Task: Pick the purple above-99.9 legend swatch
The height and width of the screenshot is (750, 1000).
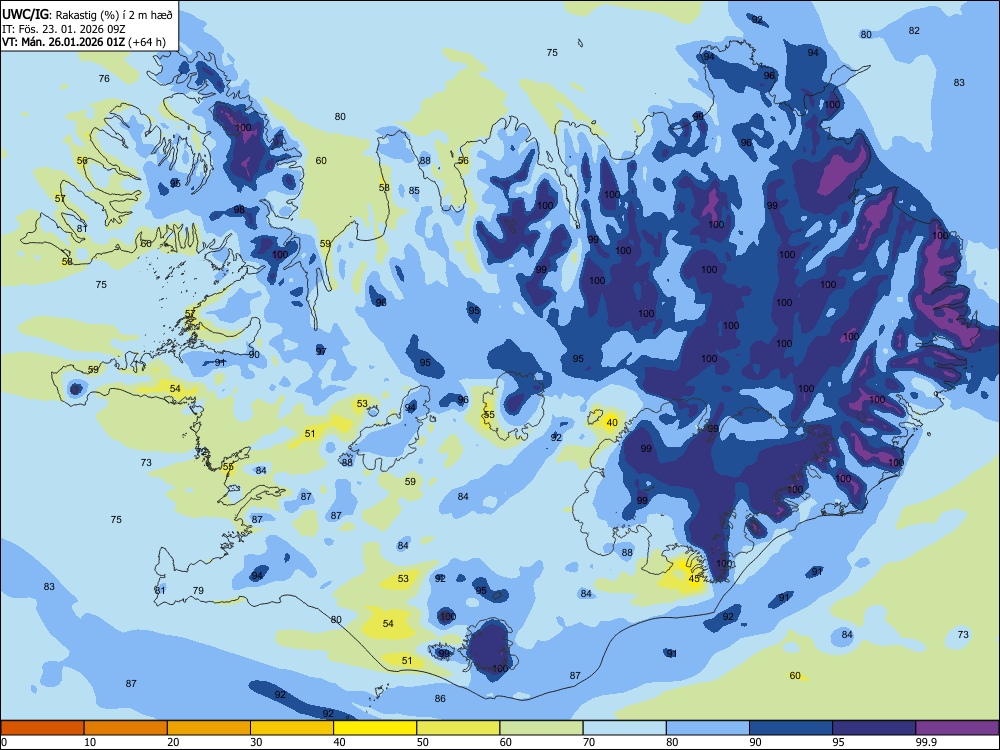Action: click(957, 728)
